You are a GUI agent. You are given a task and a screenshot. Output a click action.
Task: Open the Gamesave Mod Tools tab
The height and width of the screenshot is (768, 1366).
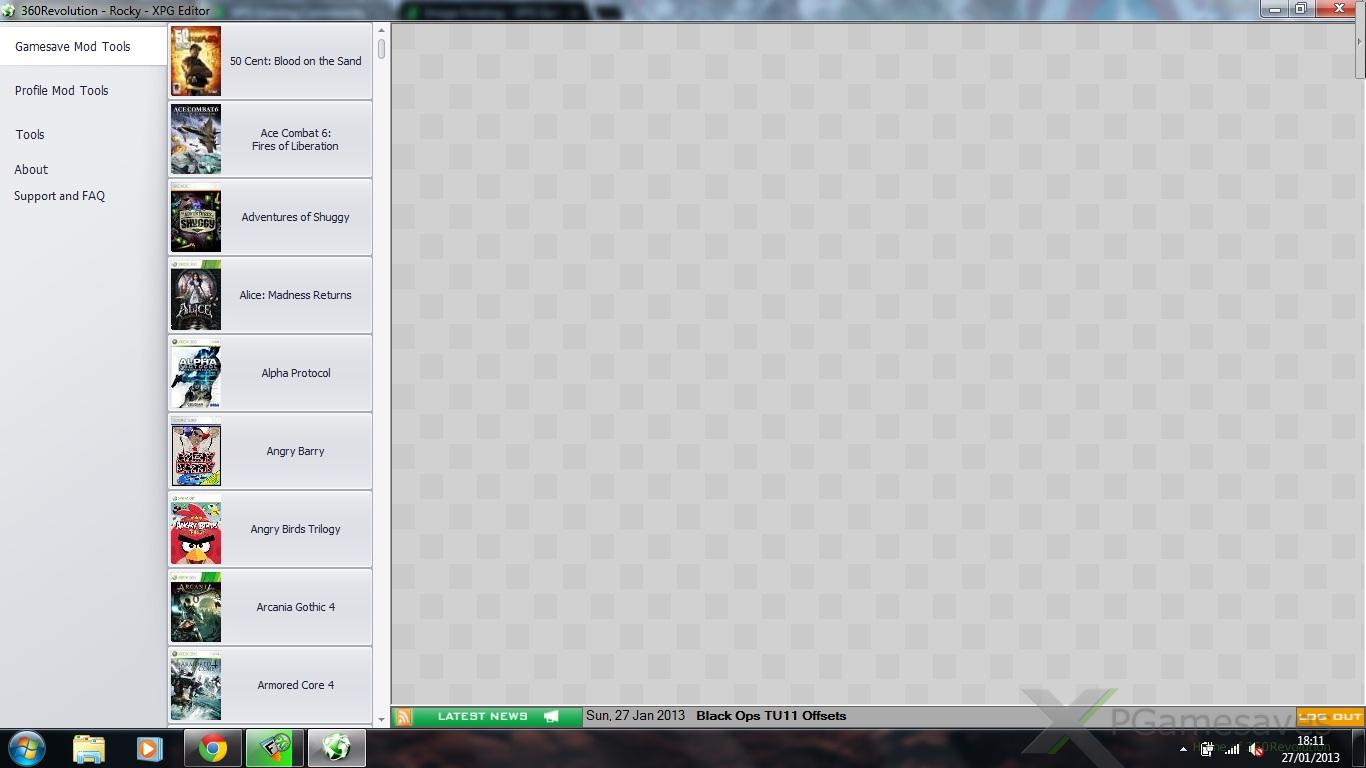73,47
